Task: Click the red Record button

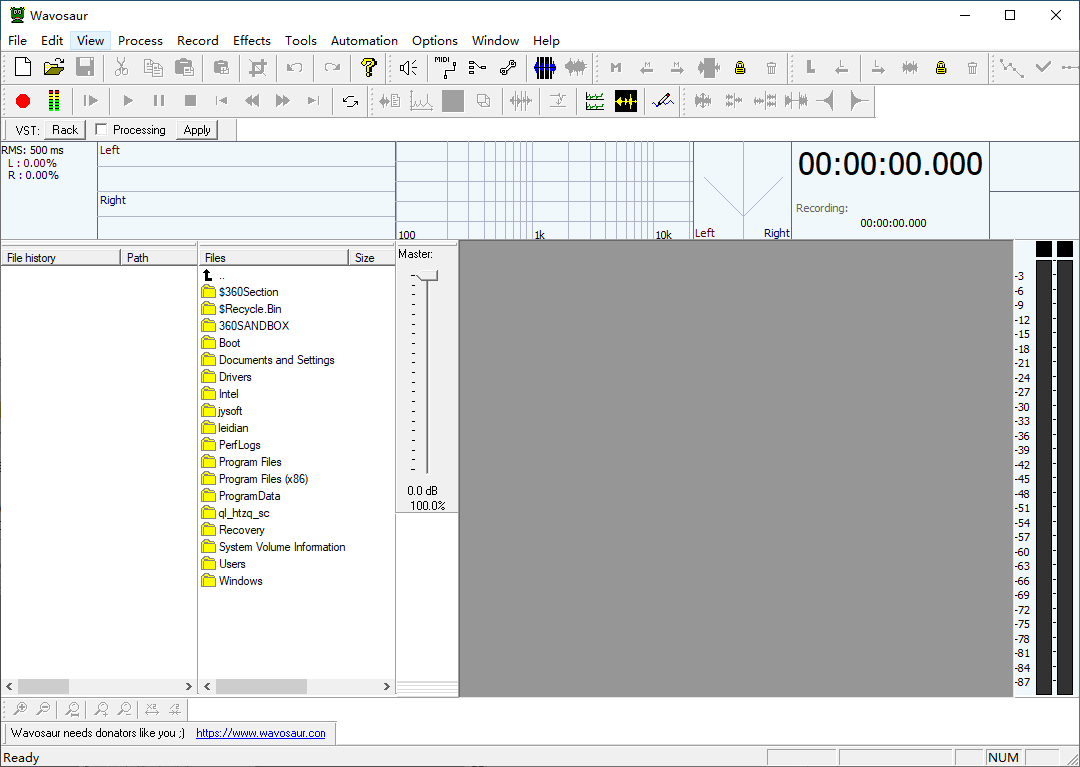Action: 23,101
